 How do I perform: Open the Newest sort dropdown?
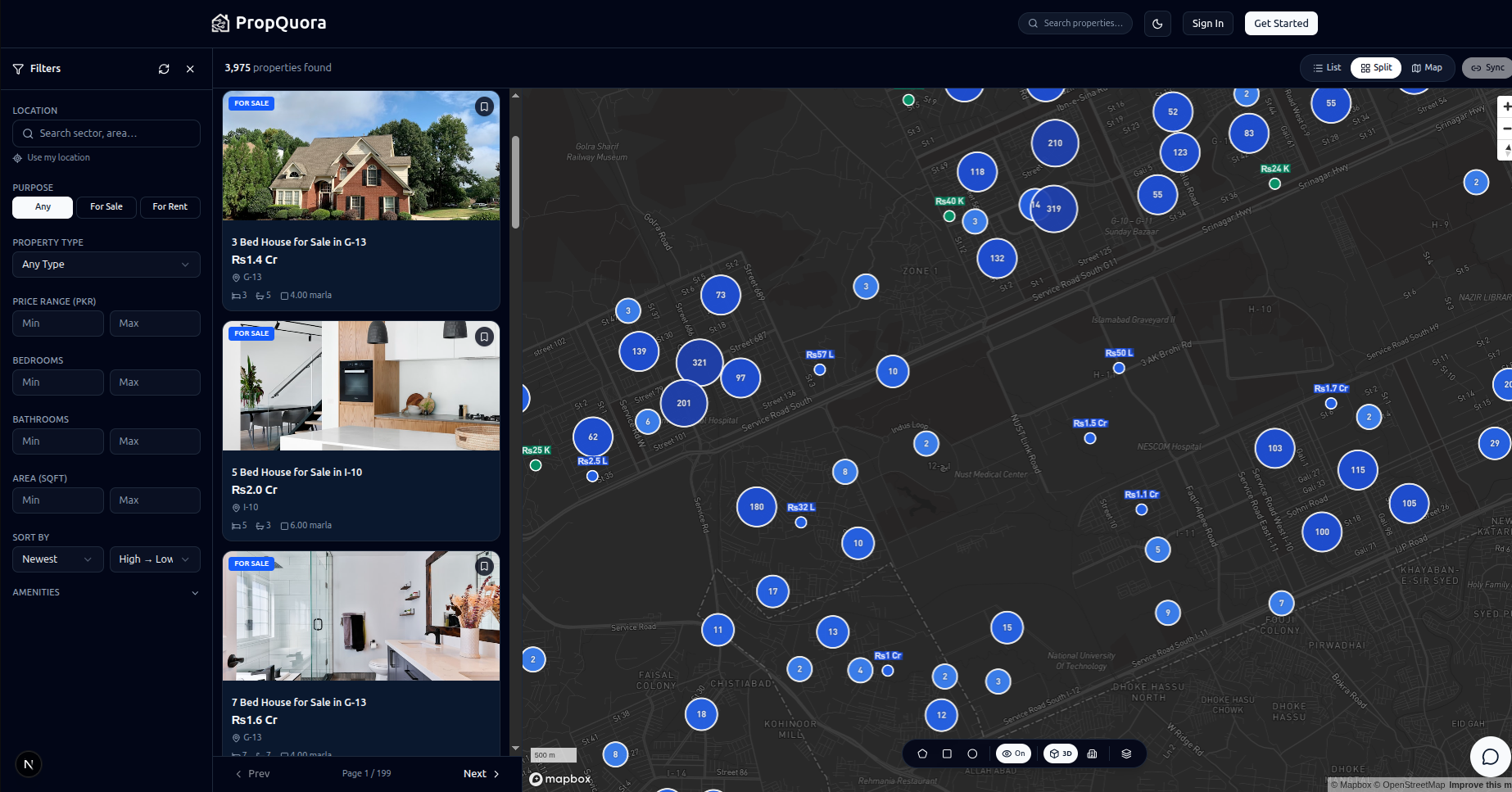point(57,559)
